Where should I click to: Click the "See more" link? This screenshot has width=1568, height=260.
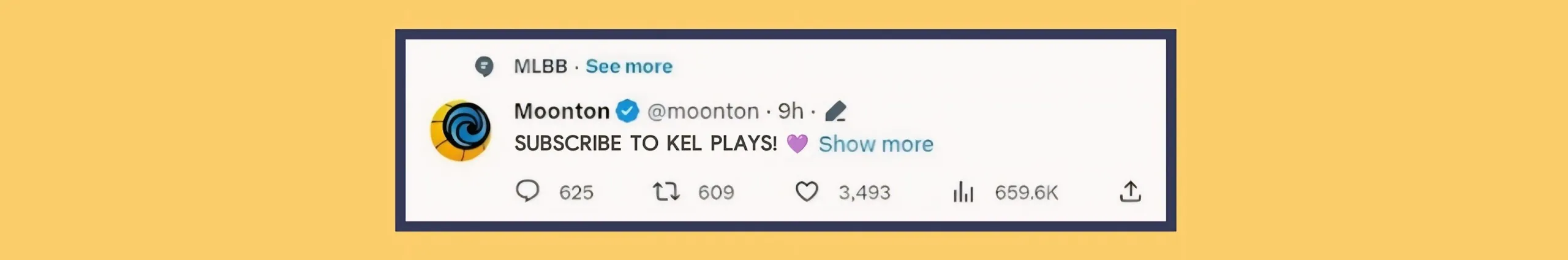click(628, 66)
